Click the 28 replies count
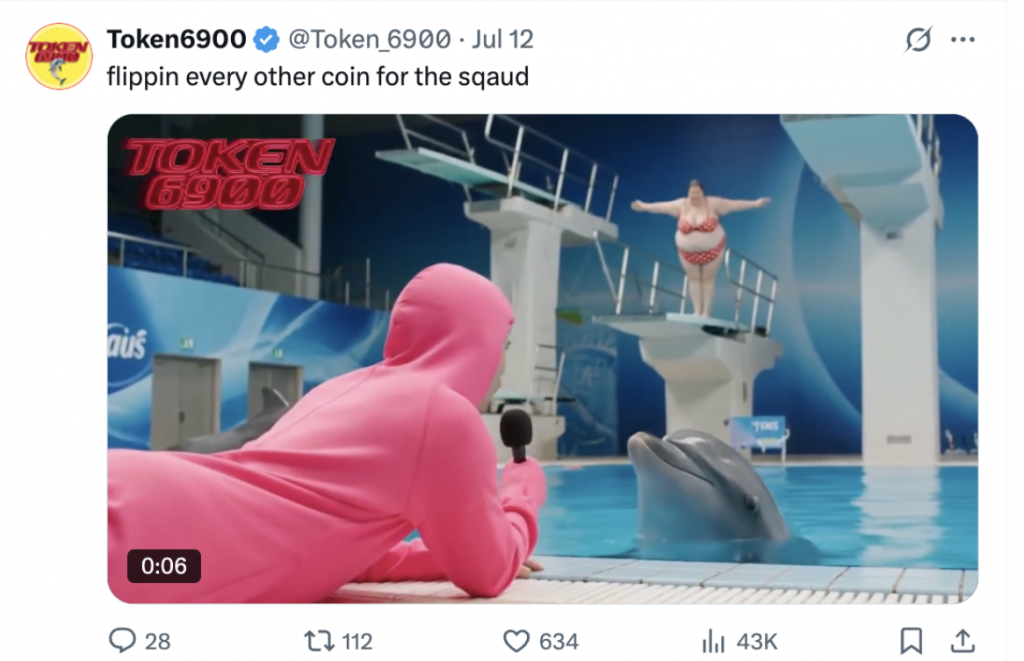This screenshot has height=661, width=1024. coord(157,641)
